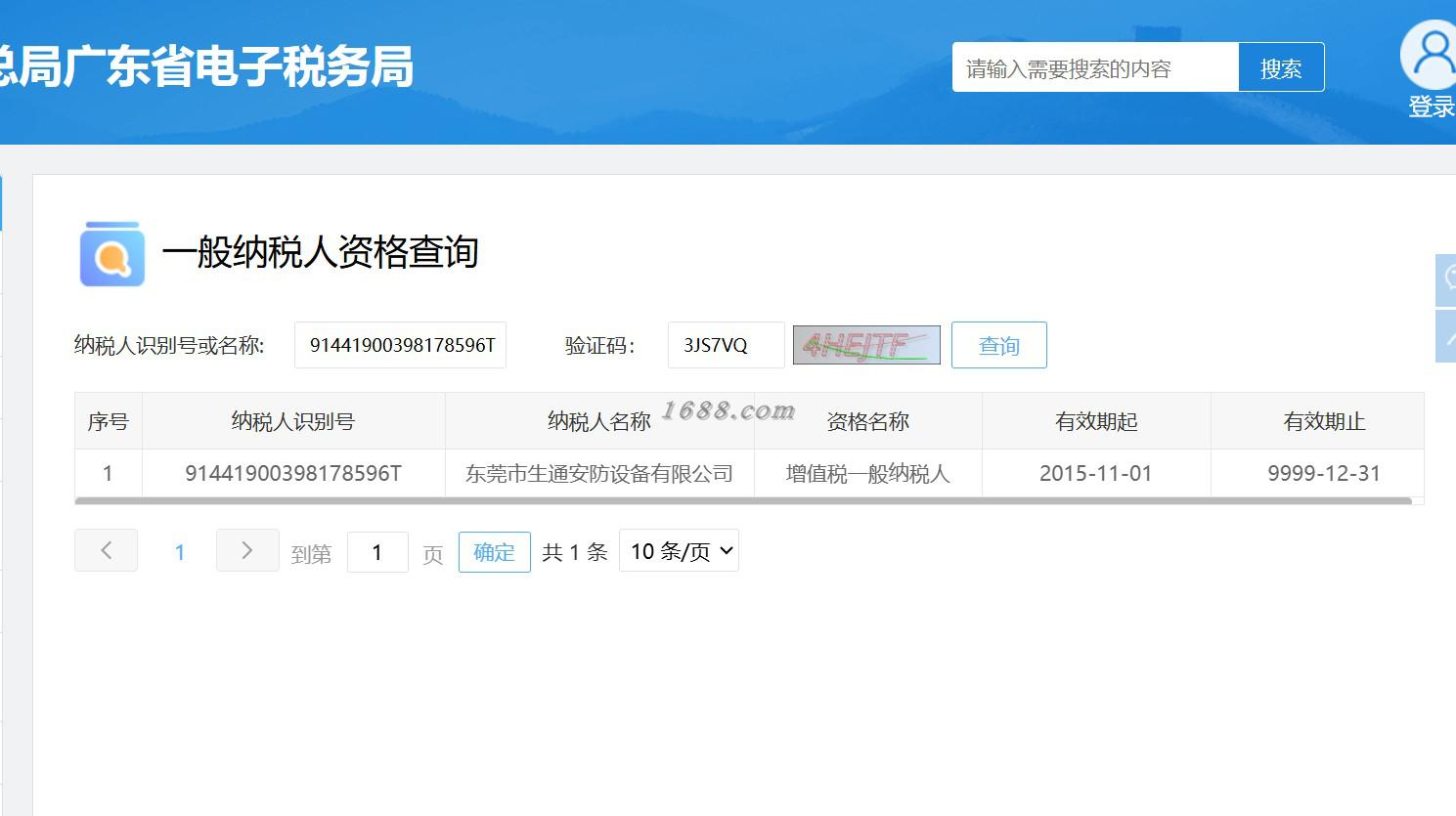Viewport: 1456px width, 816px height.
Task: Focus the captcha code input 3JS7VQ
Action: pos(727,345)
